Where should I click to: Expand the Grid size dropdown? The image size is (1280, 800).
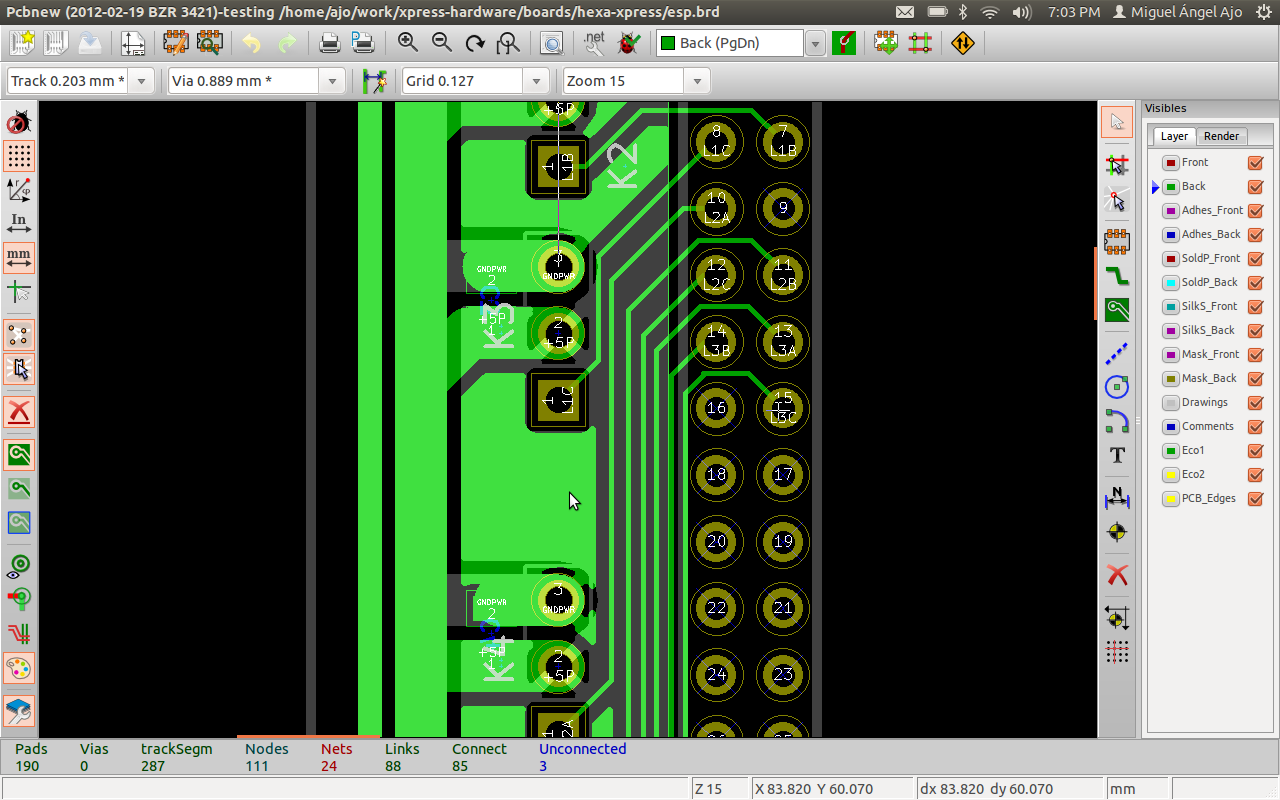coord(537,81)
